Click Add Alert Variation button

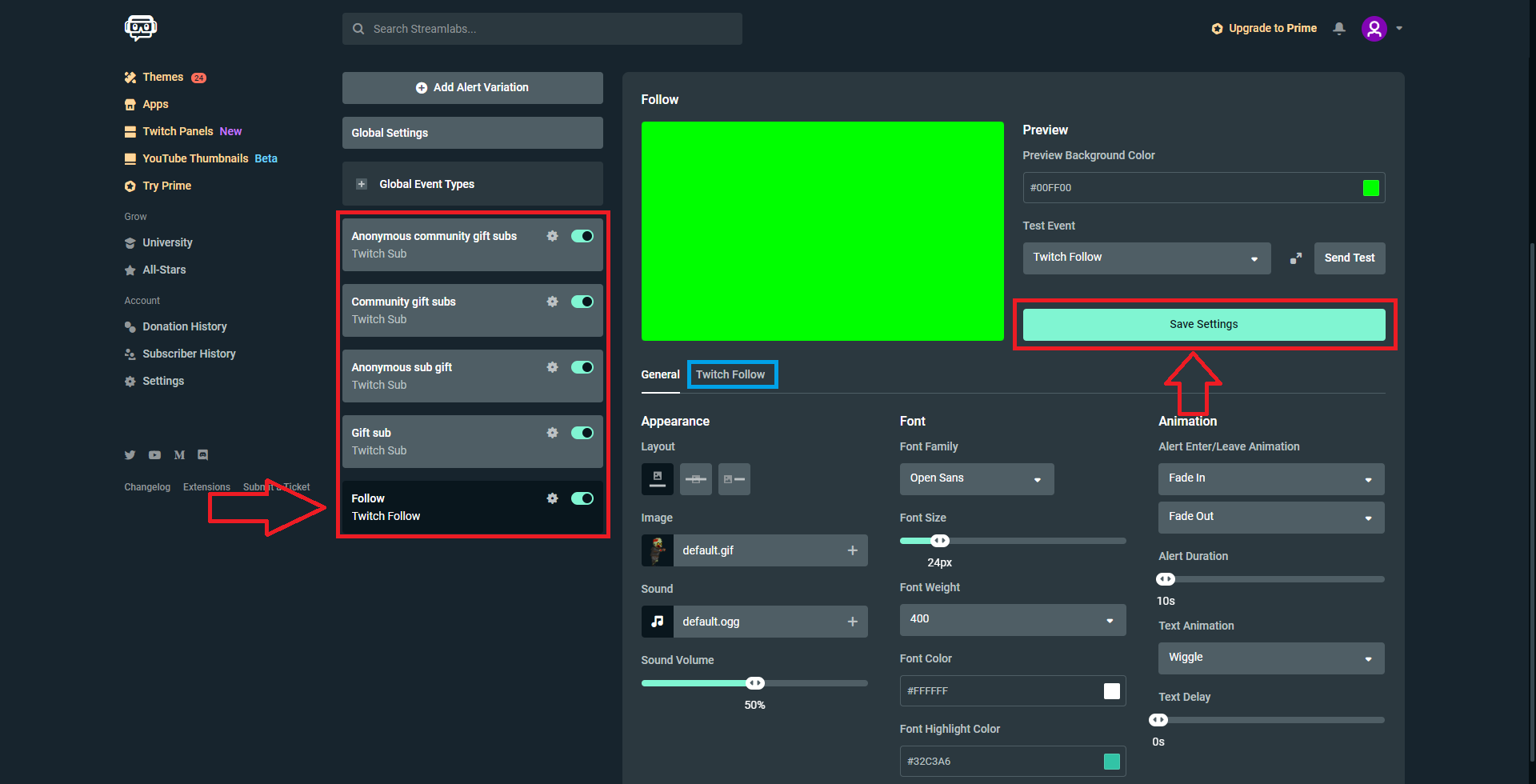[472, 88]
